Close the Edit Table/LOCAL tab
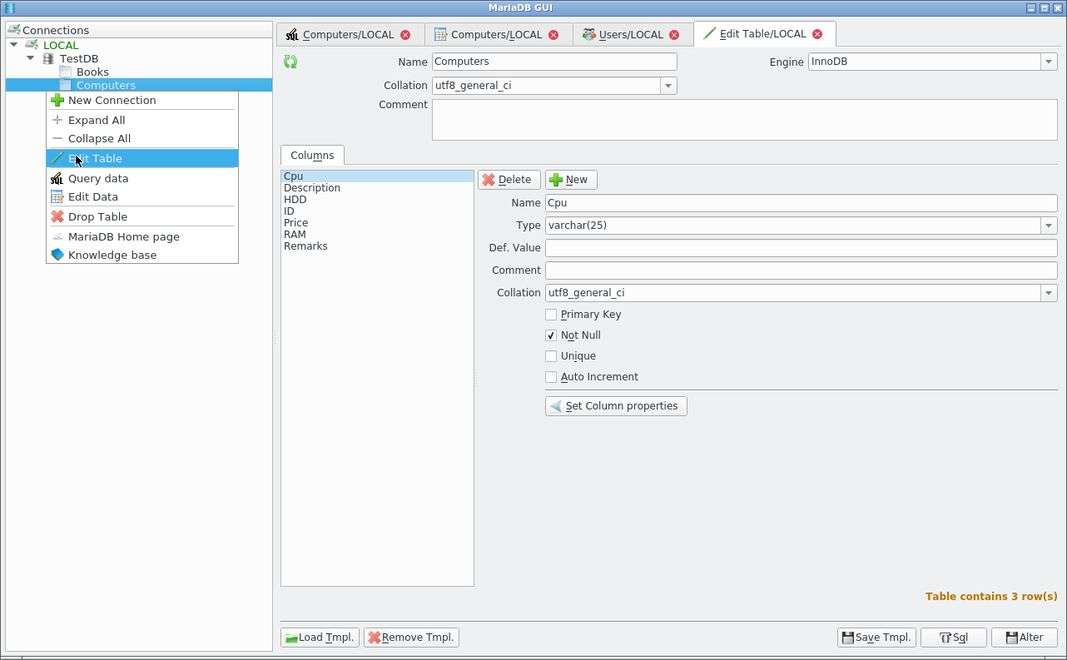The width and height of the screenshot is (1067, 660). [x=817, y=34]
